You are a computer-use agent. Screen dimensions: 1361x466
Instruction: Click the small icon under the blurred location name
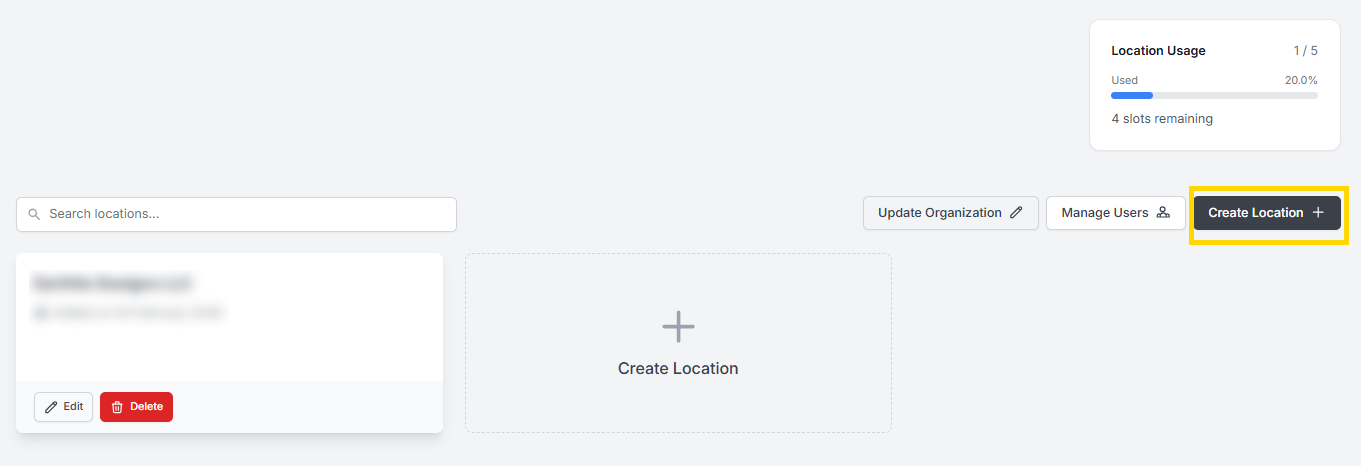coord(41,313)
